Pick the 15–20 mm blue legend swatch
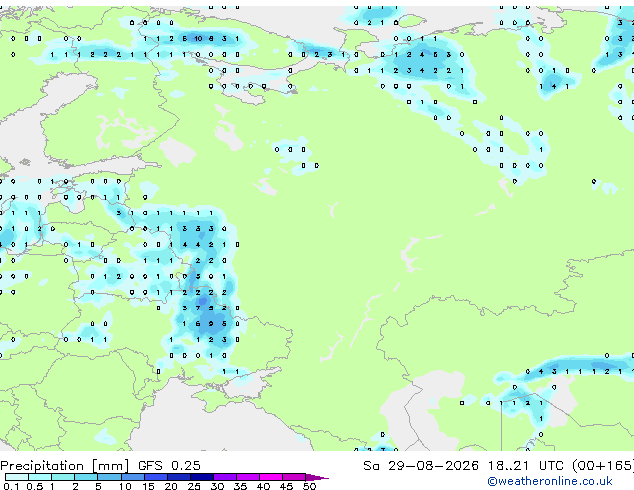634x490 pixels. point(156,477)
